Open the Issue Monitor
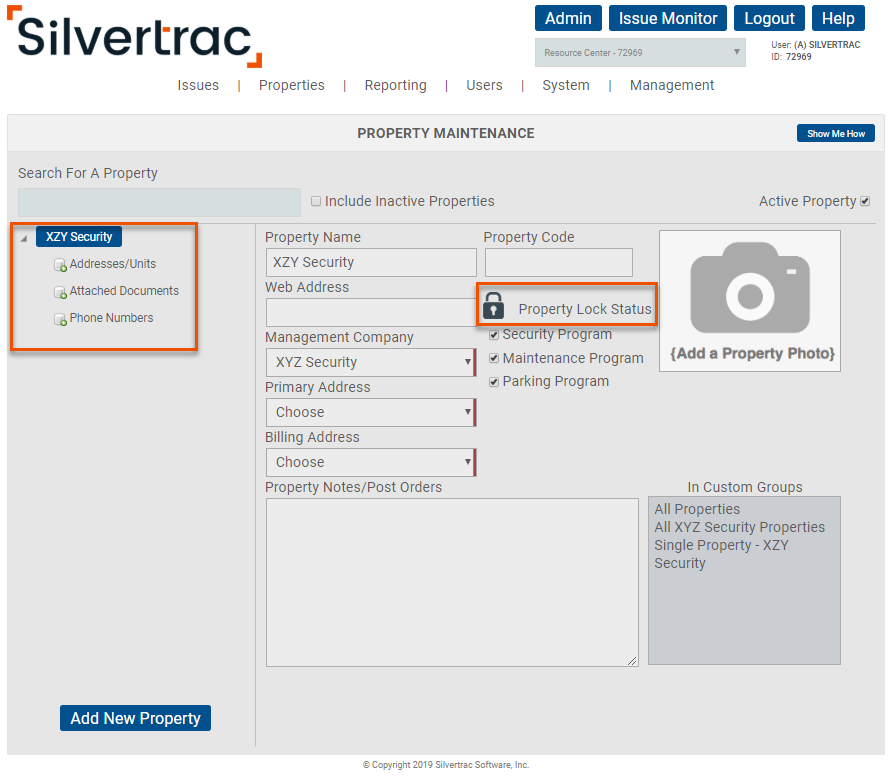Image resolution: width=896 pixels, height=777 pixels. pos(667,18)
